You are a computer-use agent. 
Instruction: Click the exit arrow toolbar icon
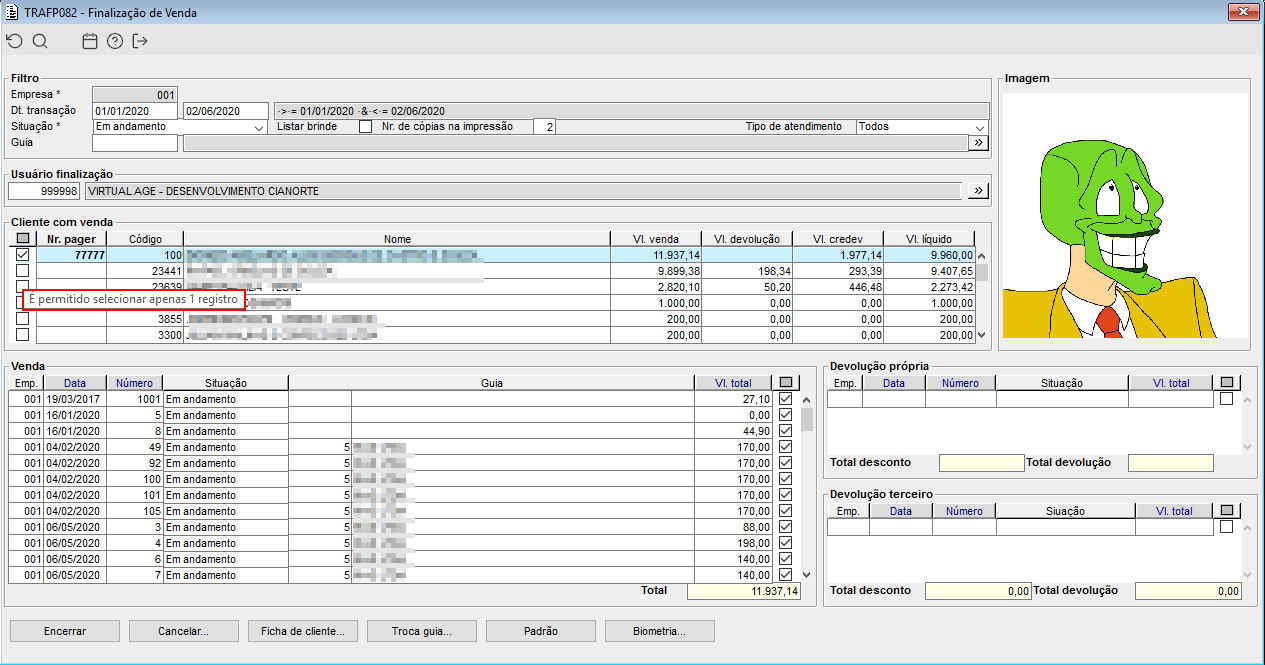[x=140, y=41]
